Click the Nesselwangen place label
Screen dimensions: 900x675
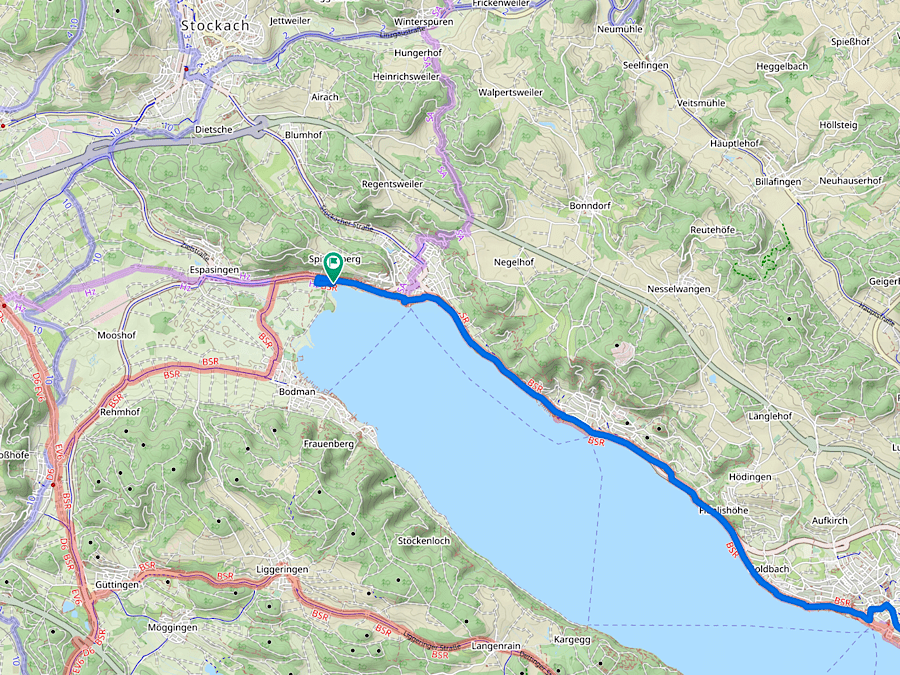[679, 289]
